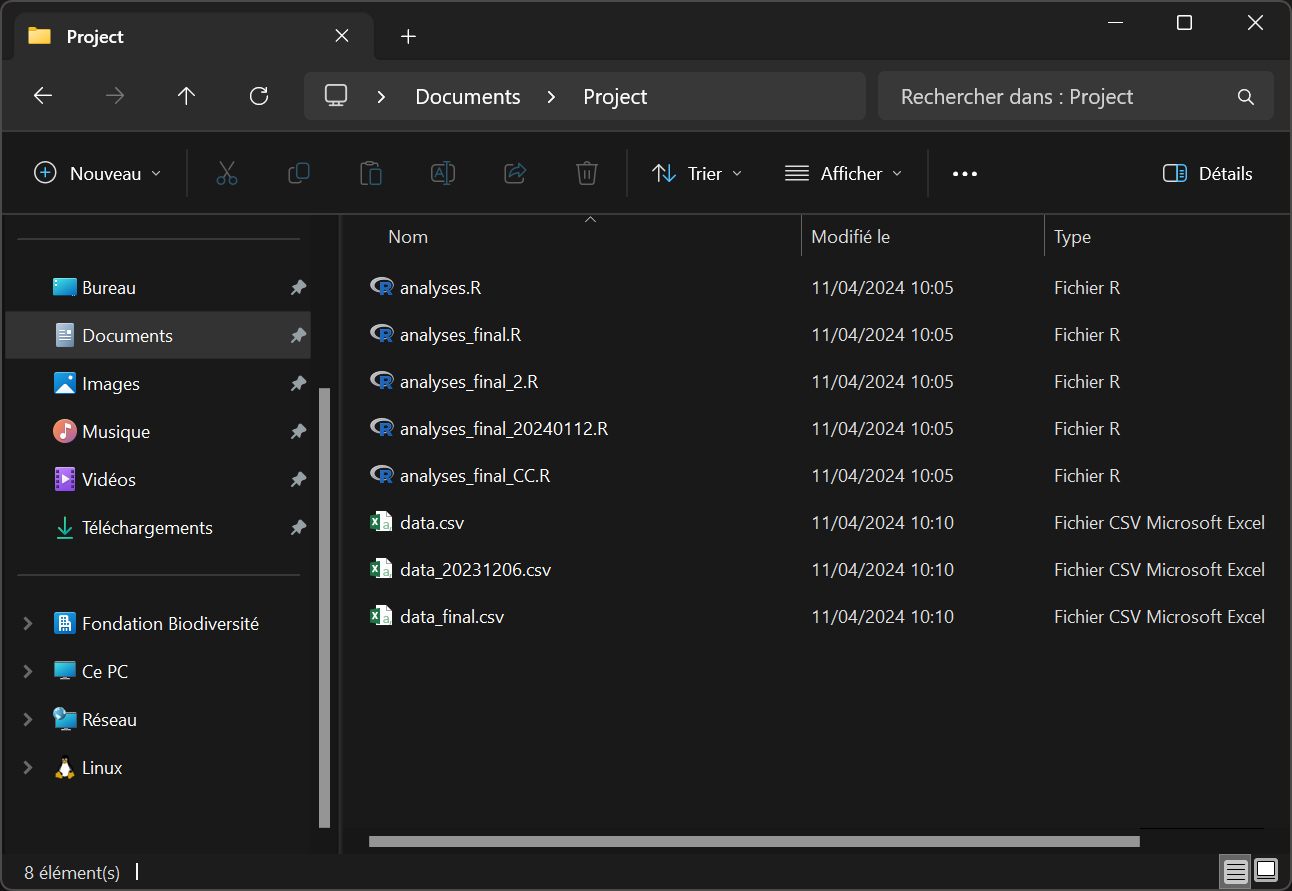Click the Share icon in toolbar
1292x891 pixels.
point(515,173)
